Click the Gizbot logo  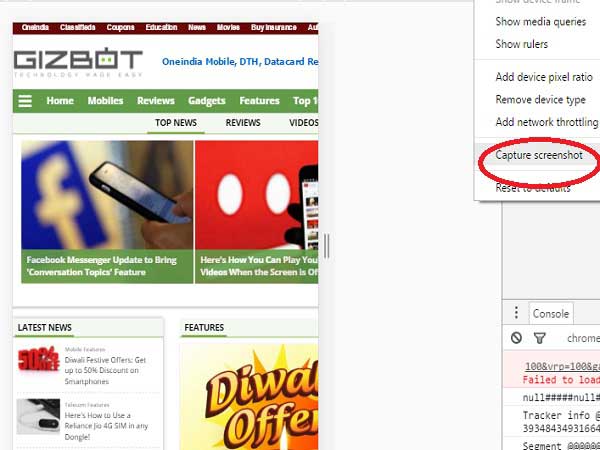[x=78, y=62]
